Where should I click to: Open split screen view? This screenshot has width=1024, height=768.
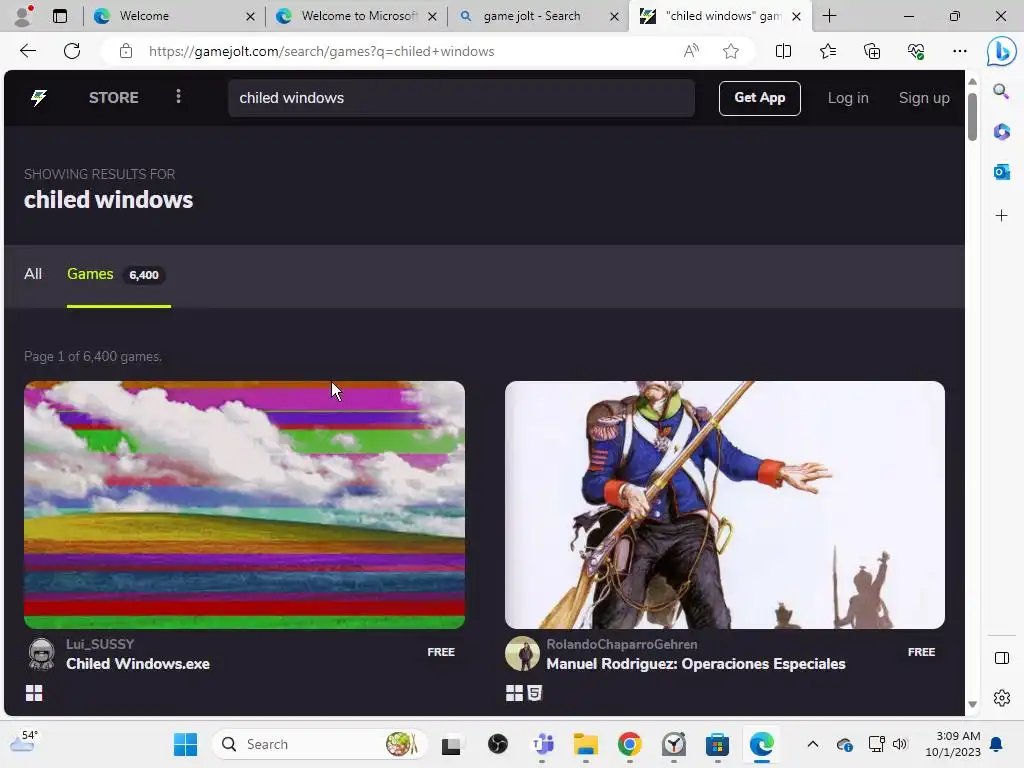(783, 51)
